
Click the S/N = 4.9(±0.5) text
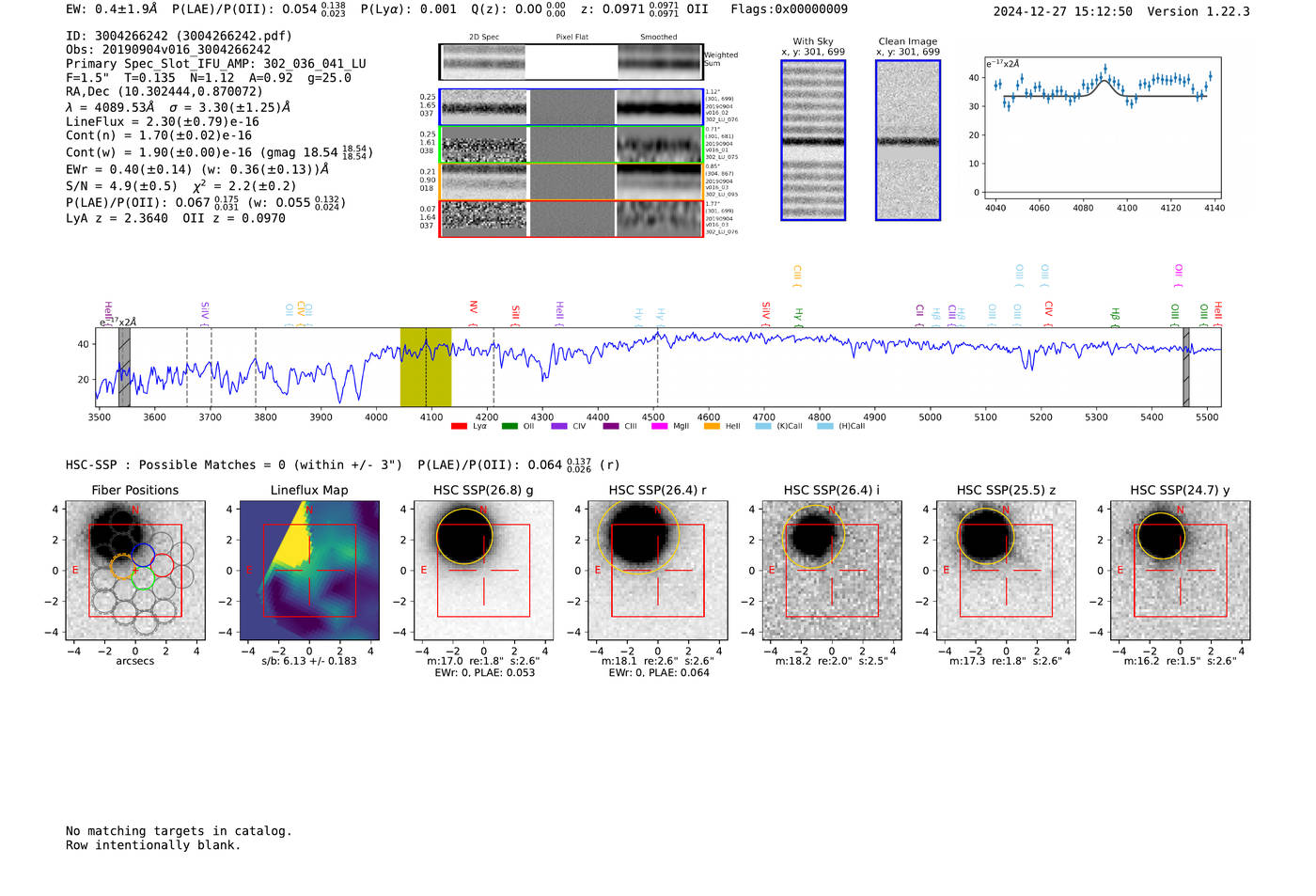click(121, 186)
